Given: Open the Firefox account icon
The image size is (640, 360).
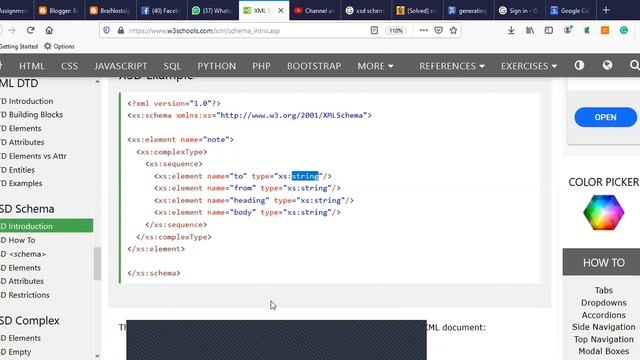Looking at the screenshot, I should pyautogui.click(x=568, y=30).
